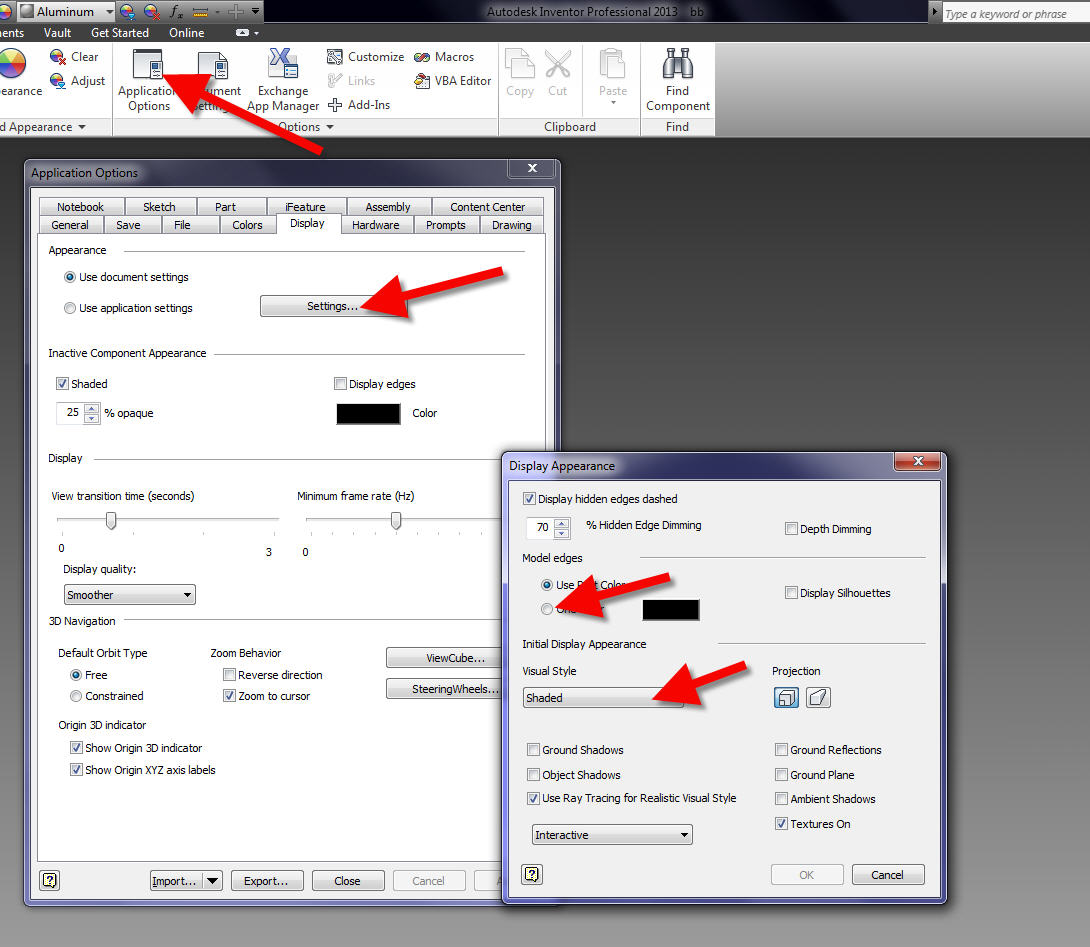Switch to the Hardware tab
Screen dimensions: 1090x947
click(x=375, y=225)
